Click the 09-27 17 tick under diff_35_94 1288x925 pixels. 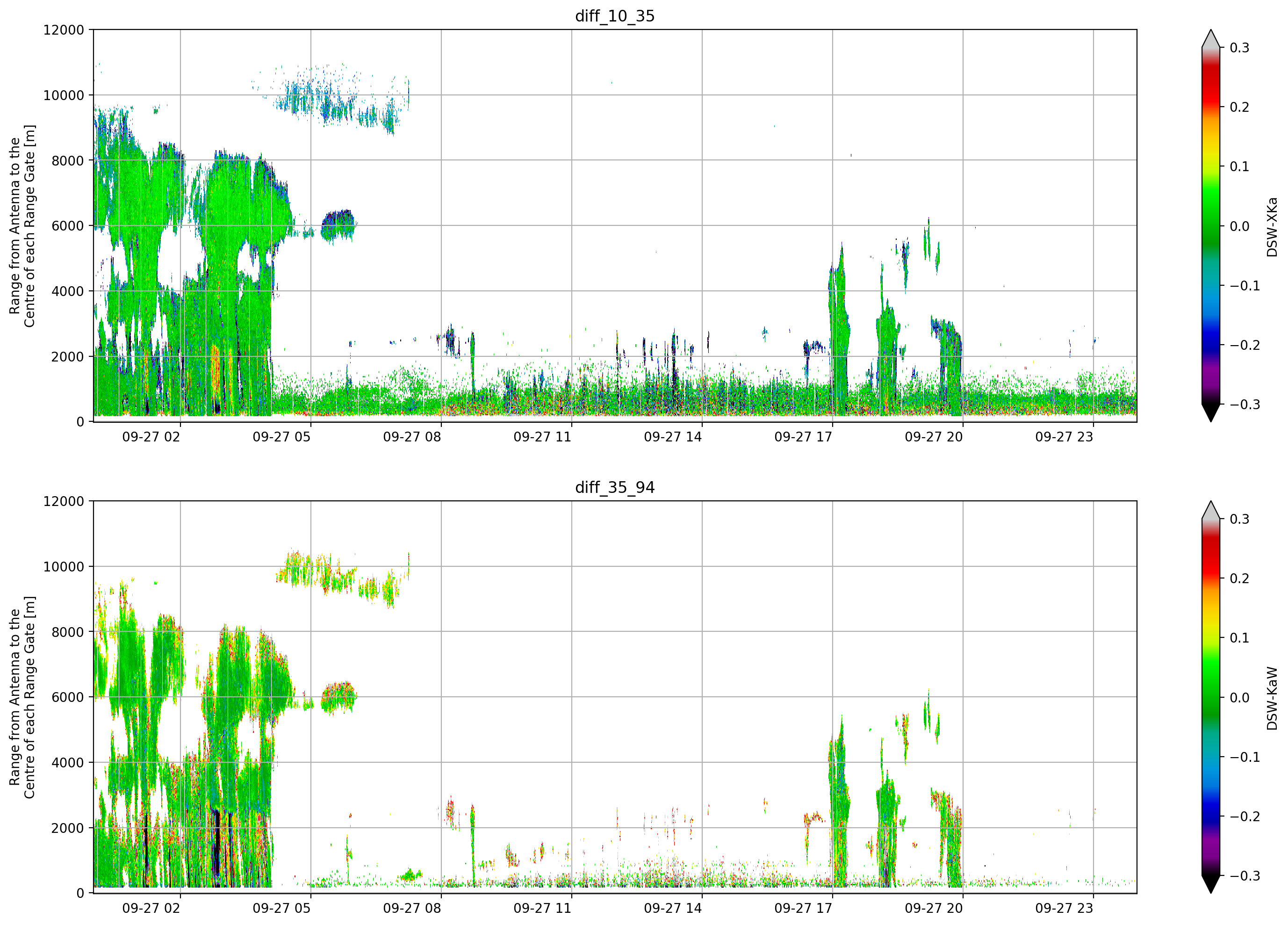(803, 909)
